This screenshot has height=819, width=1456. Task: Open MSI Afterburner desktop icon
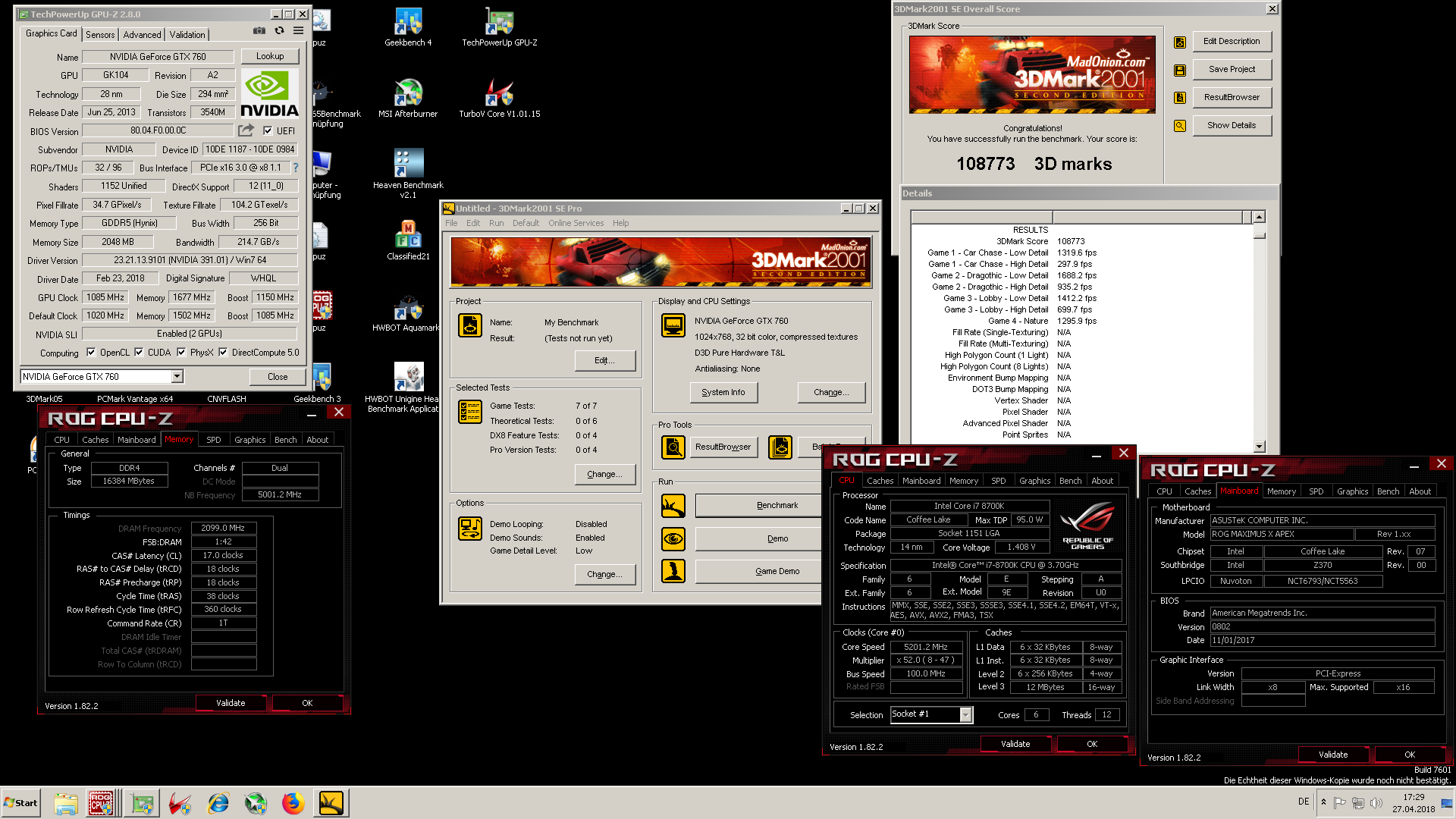click(408, 99)
